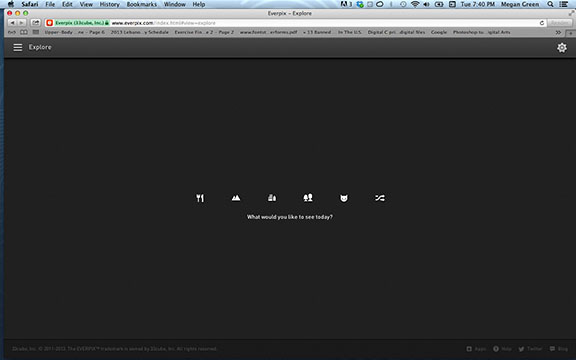Open the Google bookmark
Viewport: 576px width, 360px height.
tap(439, 32)
